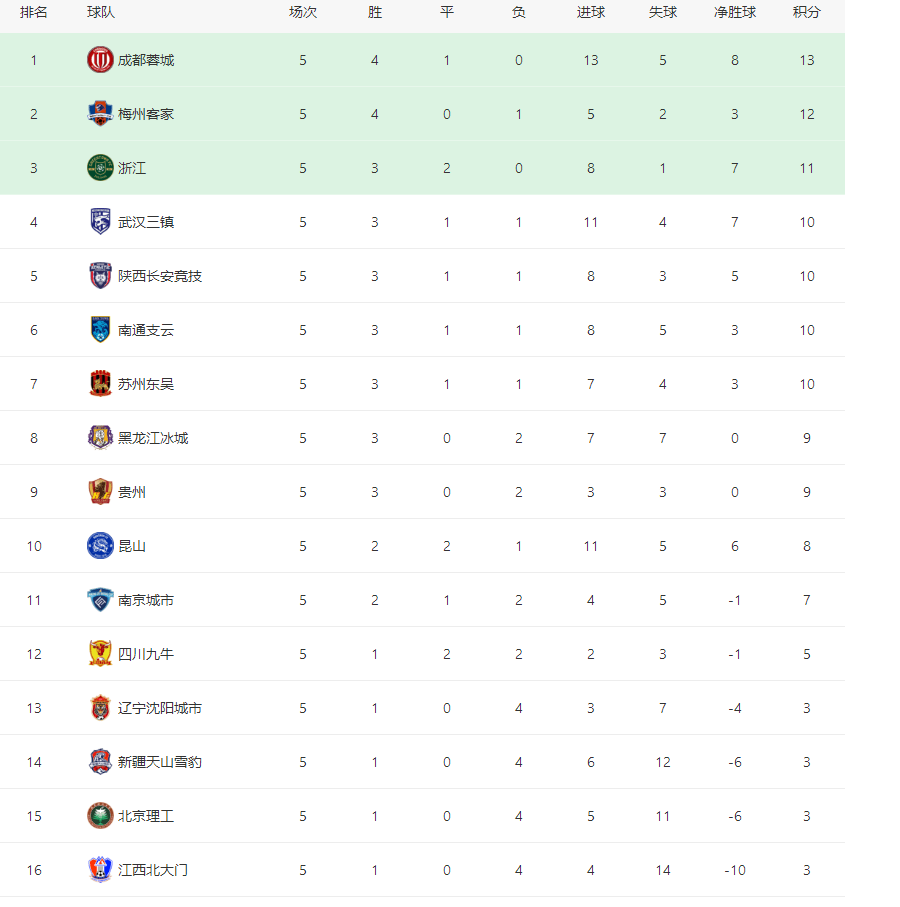Click the 陕西长安竞技 team badge

tap(100, 275)
